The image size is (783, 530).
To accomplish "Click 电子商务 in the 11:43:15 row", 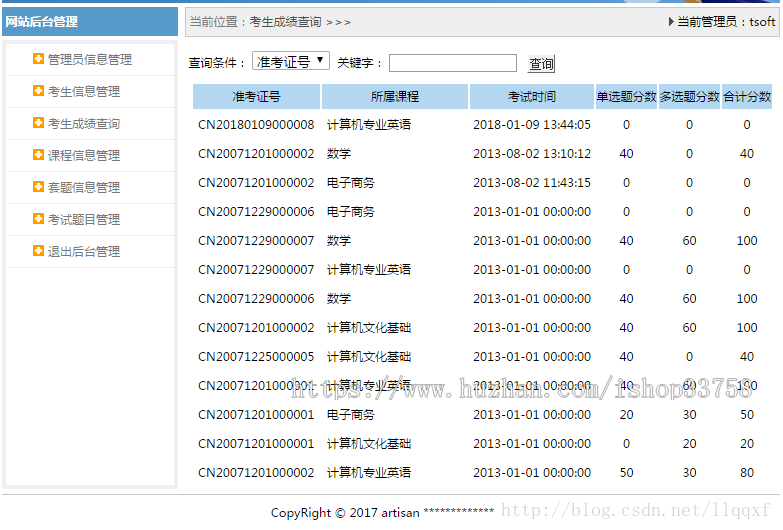I will click(x=351, y=182).
